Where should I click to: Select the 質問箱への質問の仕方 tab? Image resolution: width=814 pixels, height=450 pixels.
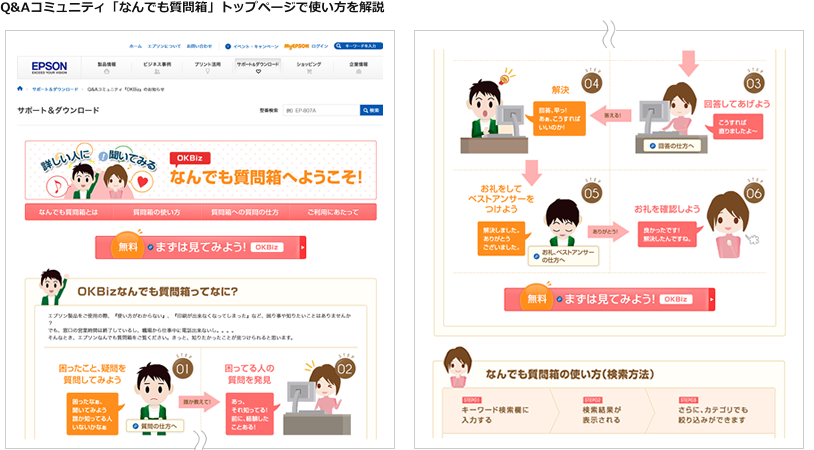tap(245, 212)
